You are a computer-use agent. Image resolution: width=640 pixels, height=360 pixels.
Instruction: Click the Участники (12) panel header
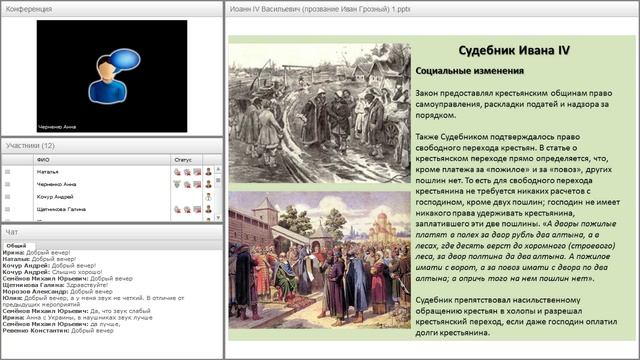[112, 146]
